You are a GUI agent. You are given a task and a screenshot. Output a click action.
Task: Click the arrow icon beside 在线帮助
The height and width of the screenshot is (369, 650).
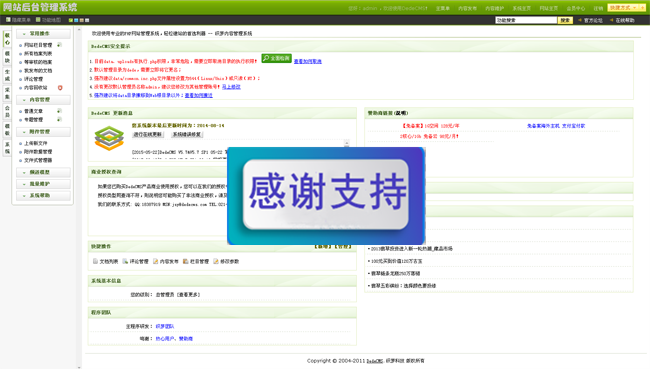pyautogui.click(x=611, y=20)
